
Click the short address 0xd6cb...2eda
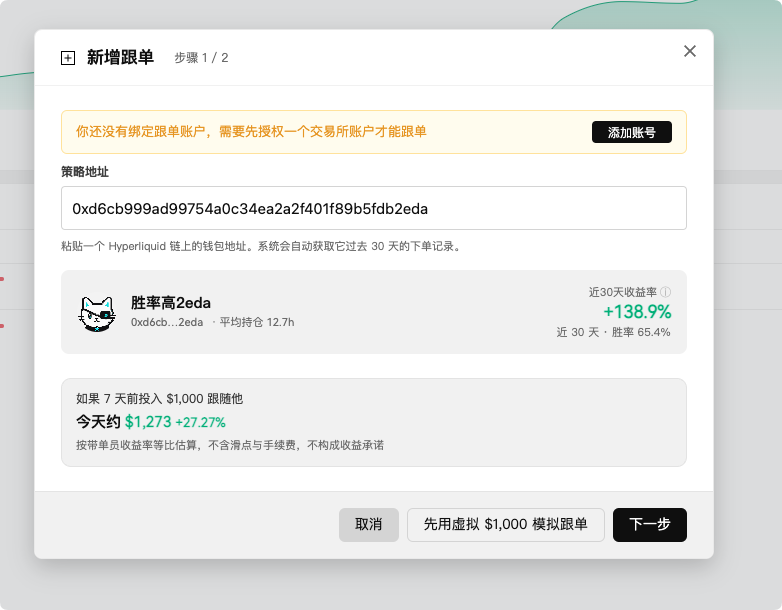pos(167,322)
